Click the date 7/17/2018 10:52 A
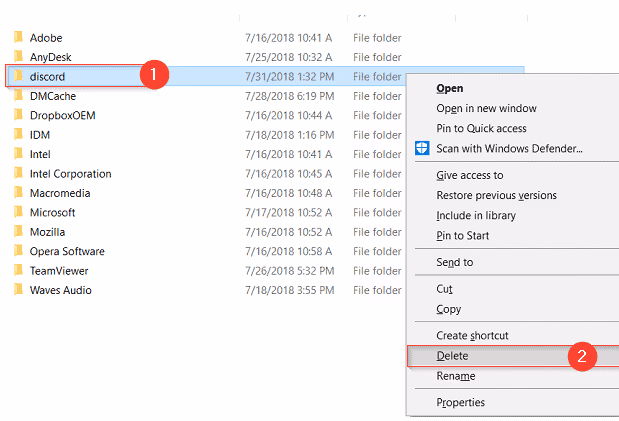This screenshot has width=619, height=421. pyautogui.click(x=289, y=212)
